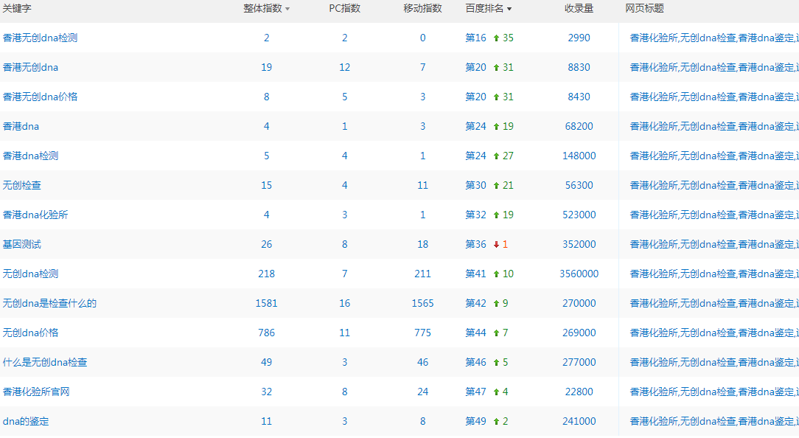Click green up arrow in 香港dna检测 row
Screen dimensions: 799x438
pyautogui.click(x=496, y=156)
